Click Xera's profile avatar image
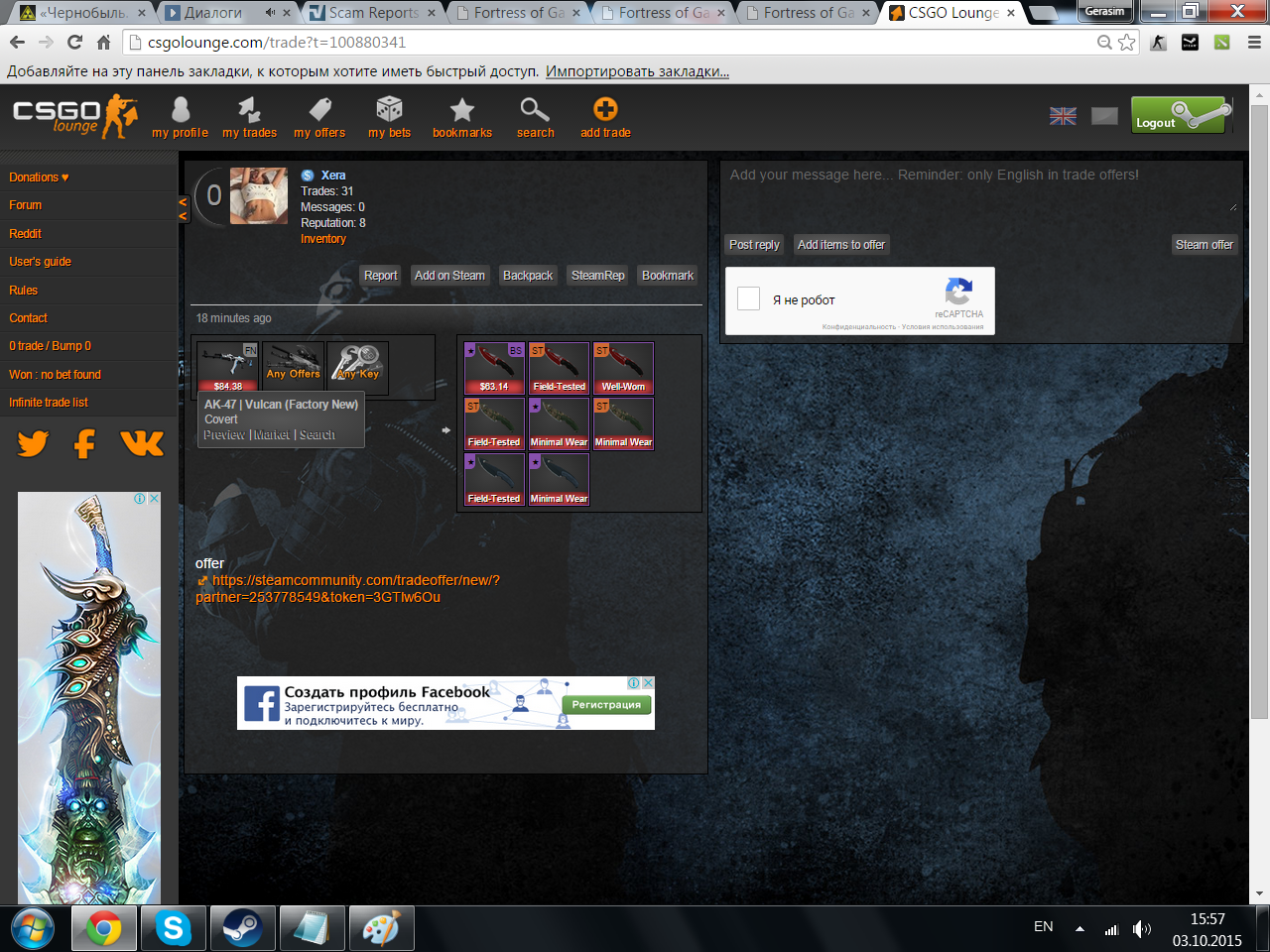The image size is (1270, 952). 259,195
